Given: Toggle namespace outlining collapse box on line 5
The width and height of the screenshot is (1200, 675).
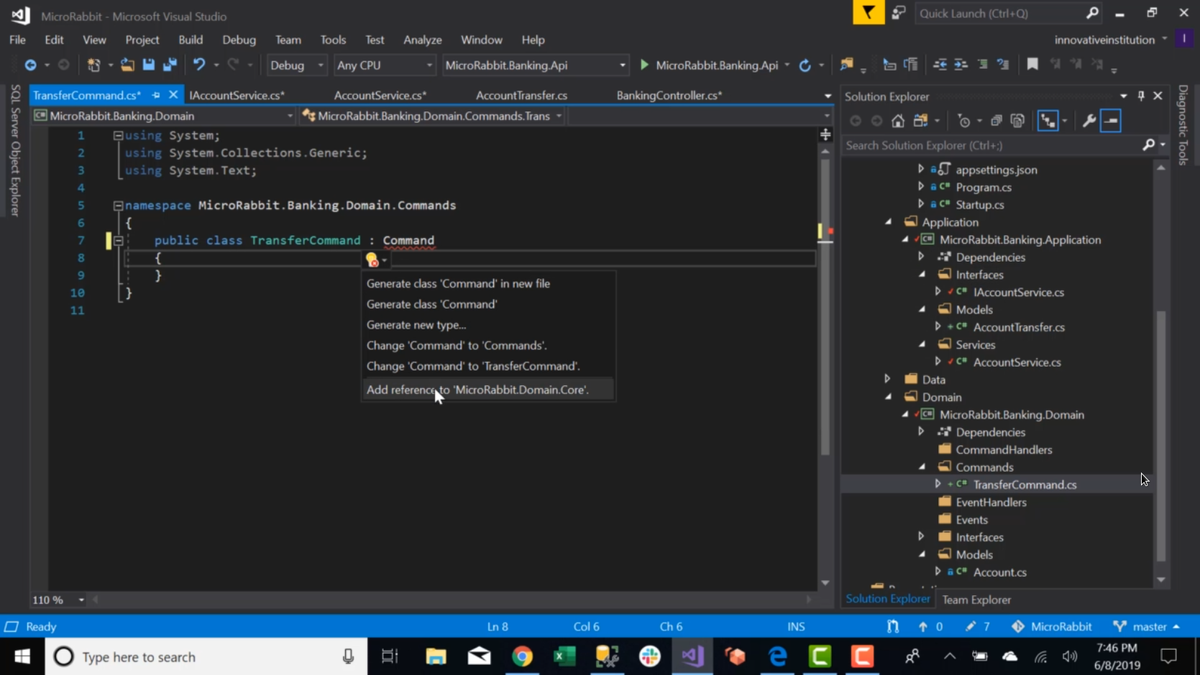Looking at the screenshot, I should (118, 205).
